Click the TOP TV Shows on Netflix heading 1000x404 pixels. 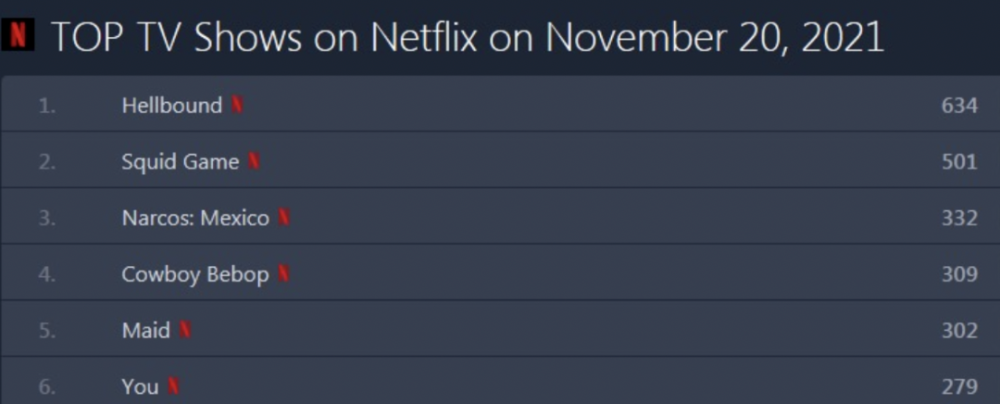tap(467, 38)
